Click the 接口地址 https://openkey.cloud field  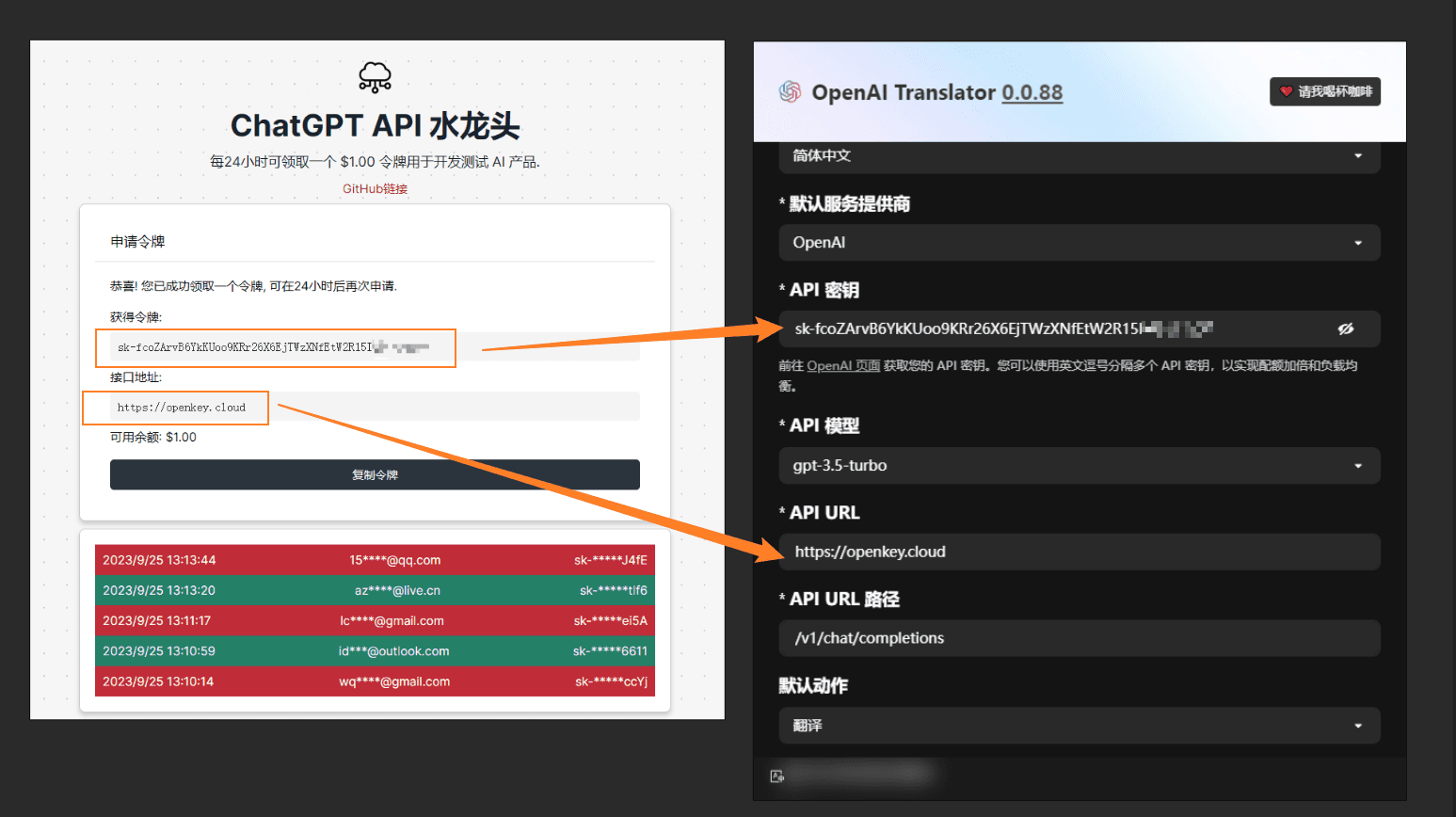[375, 407]
